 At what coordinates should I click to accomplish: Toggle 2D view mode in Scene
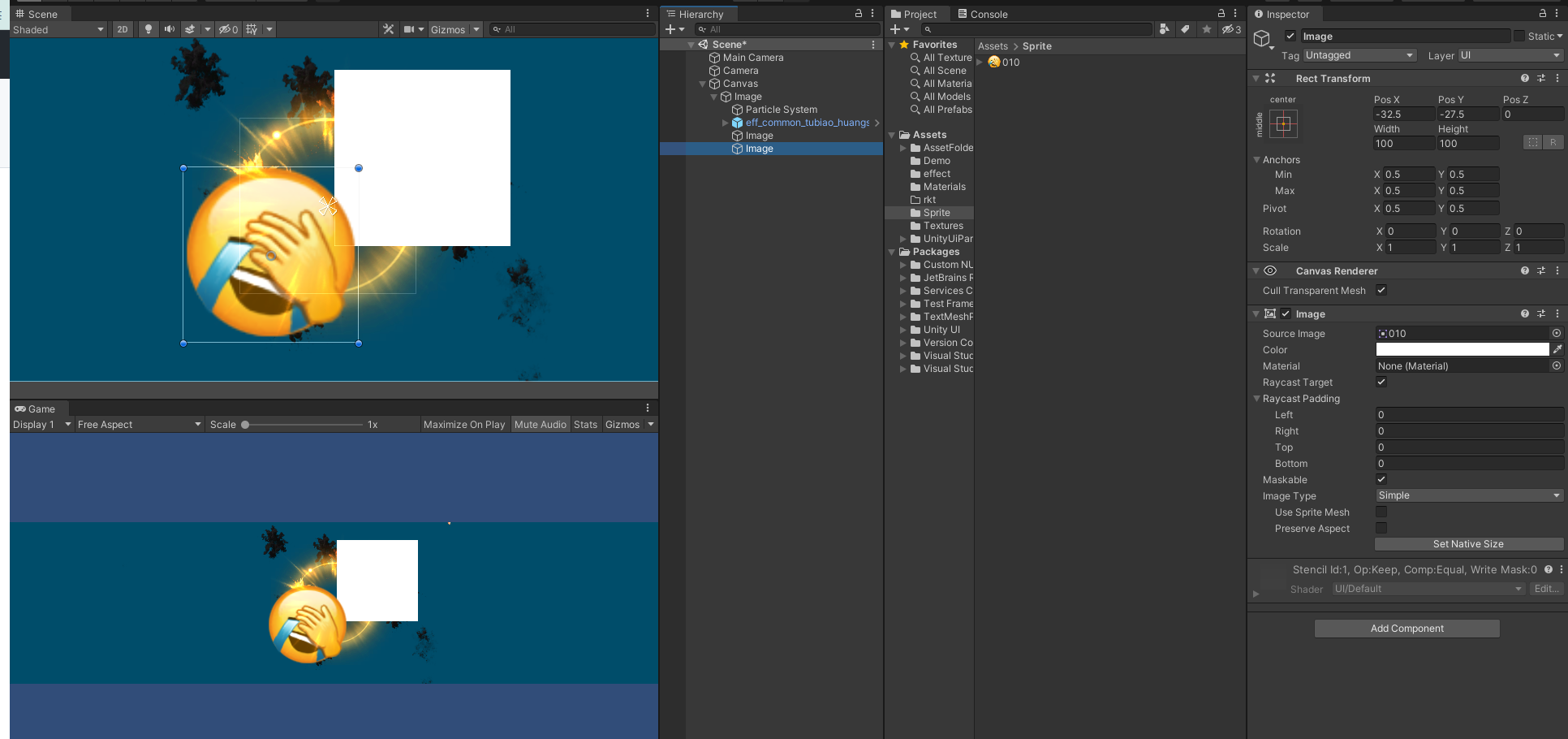(x=123, y=29)
